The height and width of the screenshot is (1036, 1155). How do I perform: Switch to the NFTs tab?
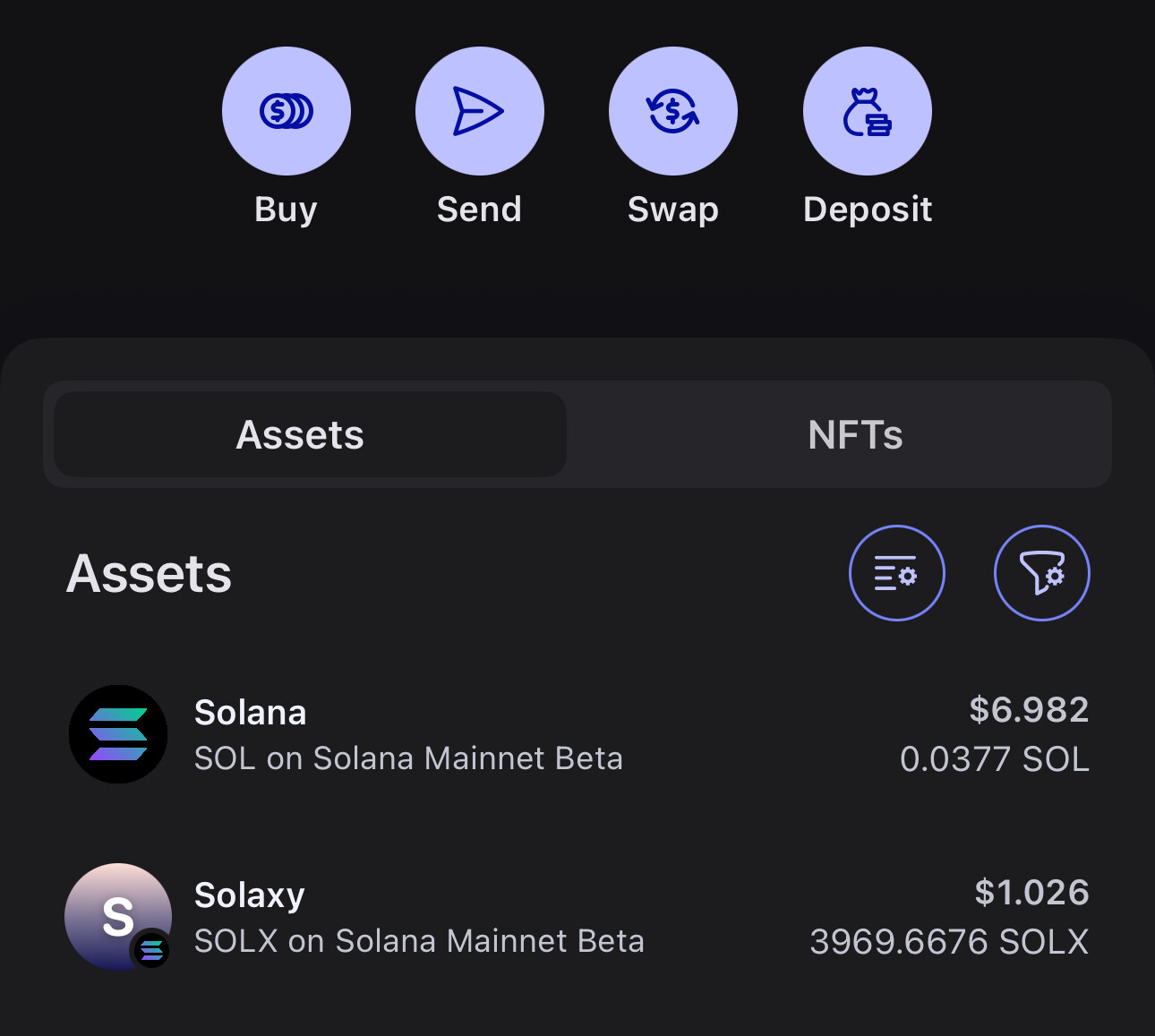tap(855, 435)
